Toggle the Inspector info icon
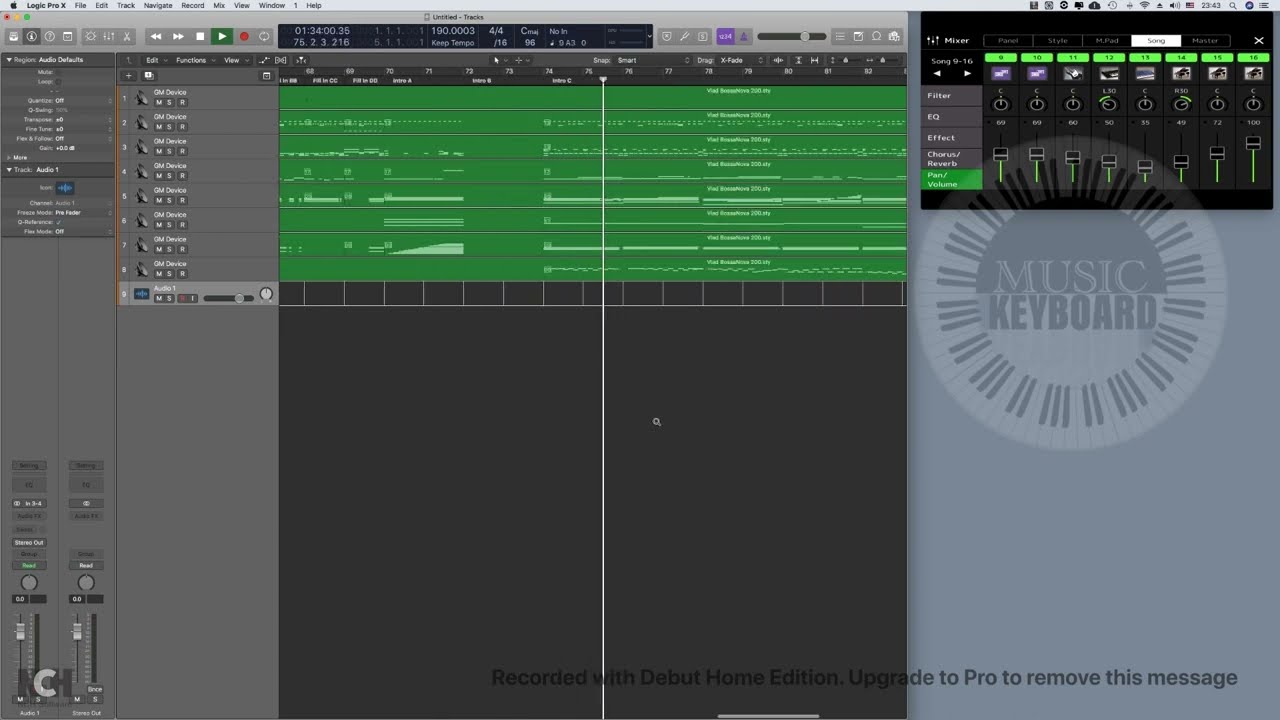The height and width of the screenshot is (720, 1280). point(31,37)
